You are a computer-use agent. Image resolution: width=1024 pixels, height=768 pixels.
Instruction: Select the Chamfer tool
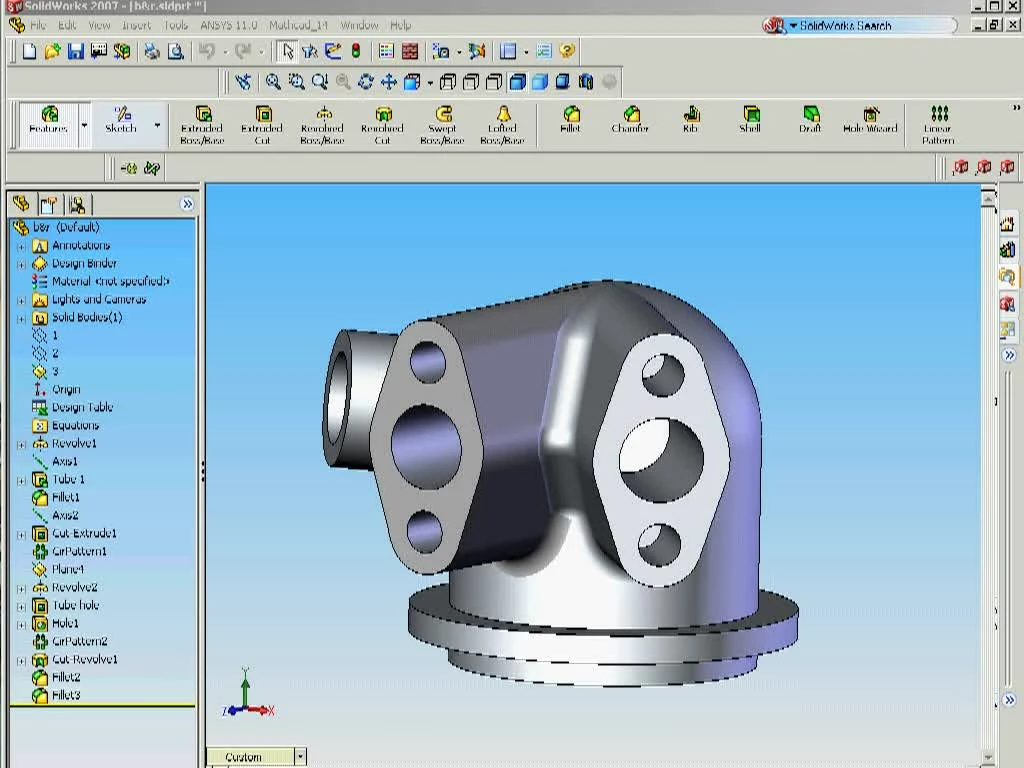(630, 120)
